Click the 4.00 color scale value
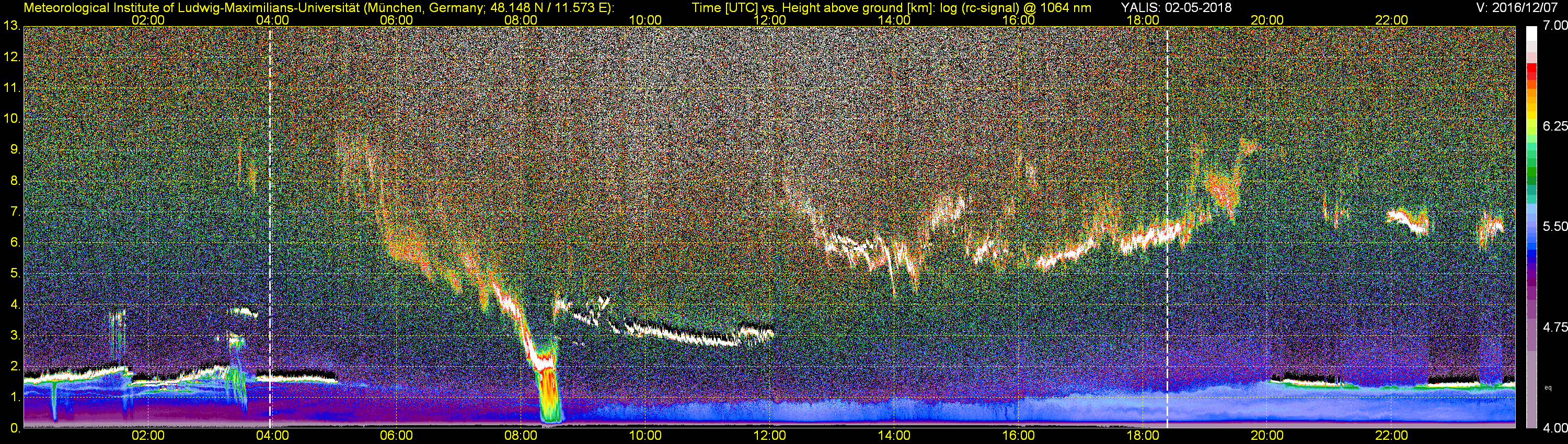Viewport: 1568px width, 444px height. click(x=1554, y=428)
